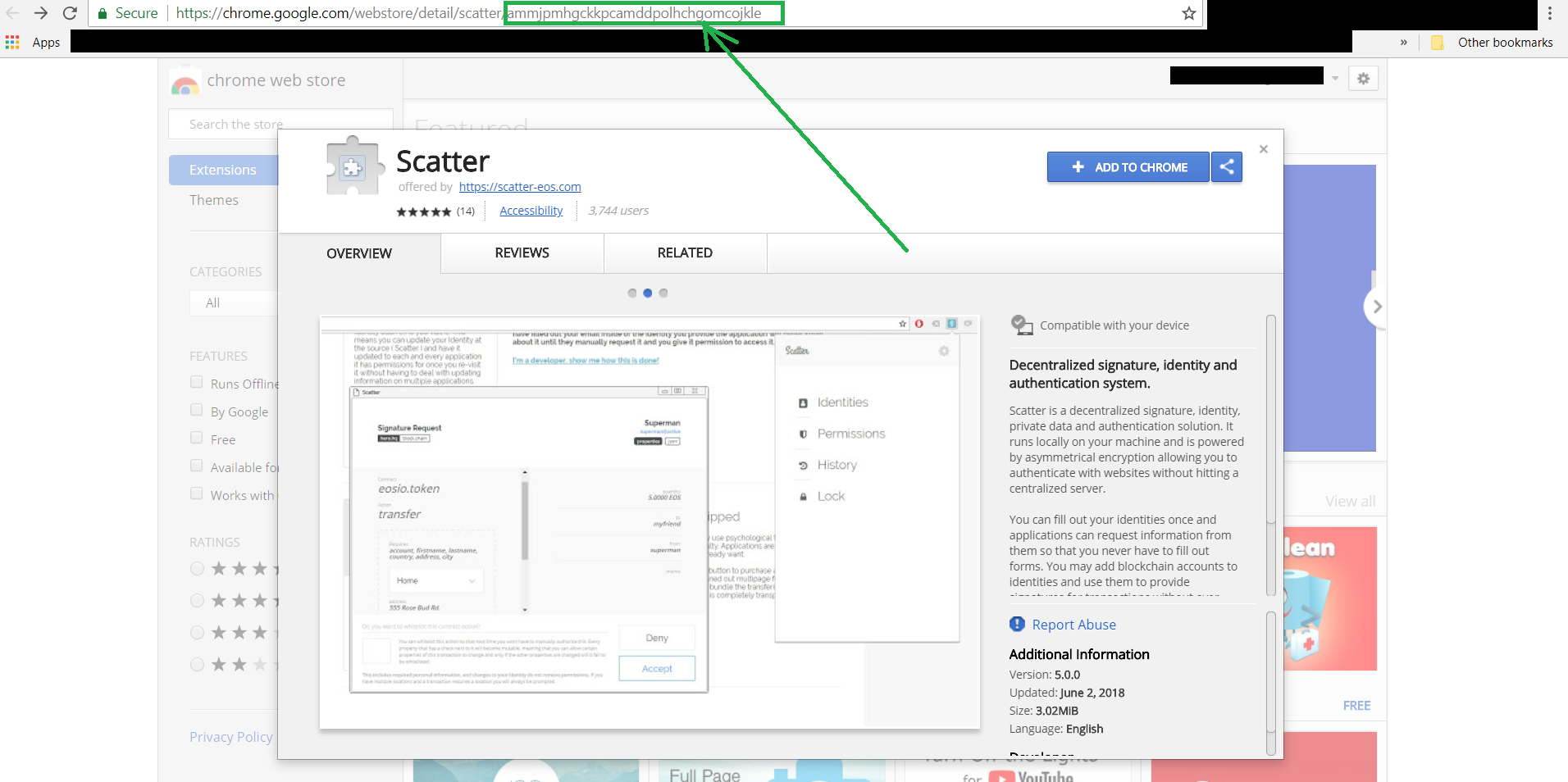Screen dimensions: 1568x782
Task: Click the browser back arrow
Action: pyautogui.click(x=12, y=13)
